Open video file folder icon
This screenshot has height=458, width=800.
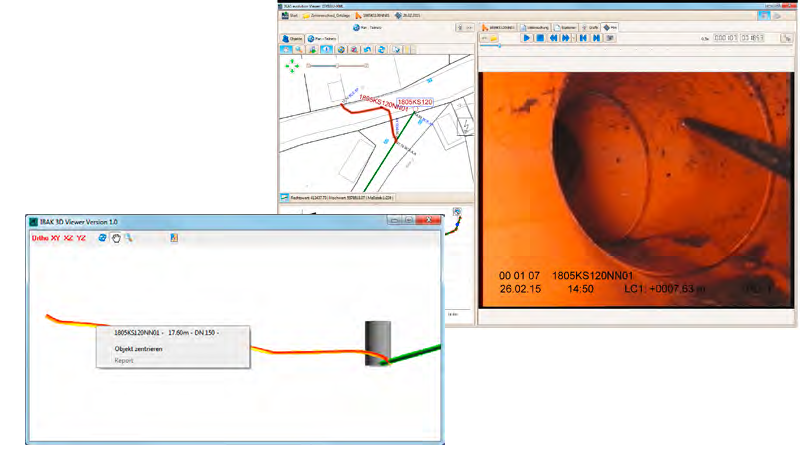point(493,38)
